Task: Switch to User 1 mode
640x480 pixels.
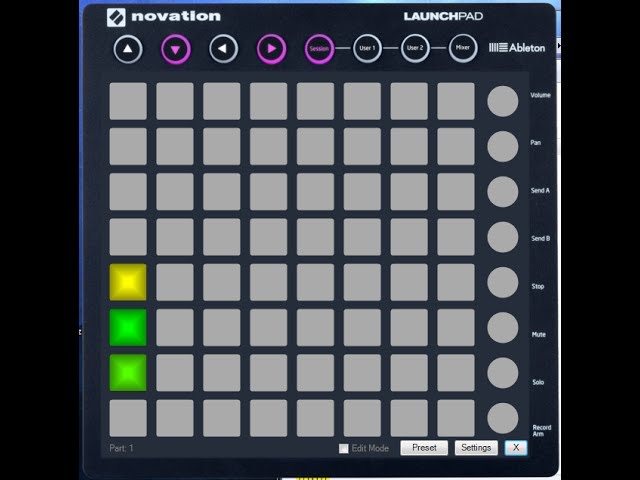Action: click(367, 49)
